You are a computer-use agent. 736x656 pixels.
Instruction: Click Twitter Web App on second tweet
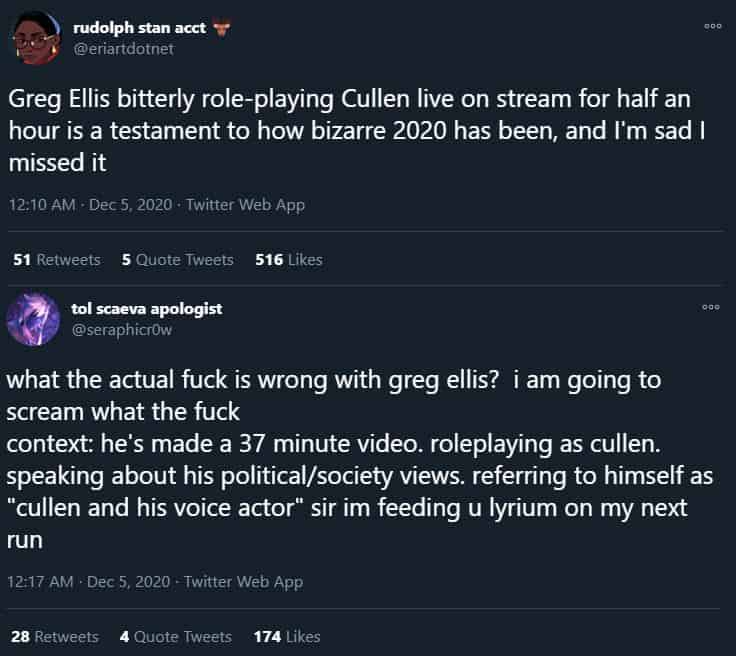tap(243, 581)
